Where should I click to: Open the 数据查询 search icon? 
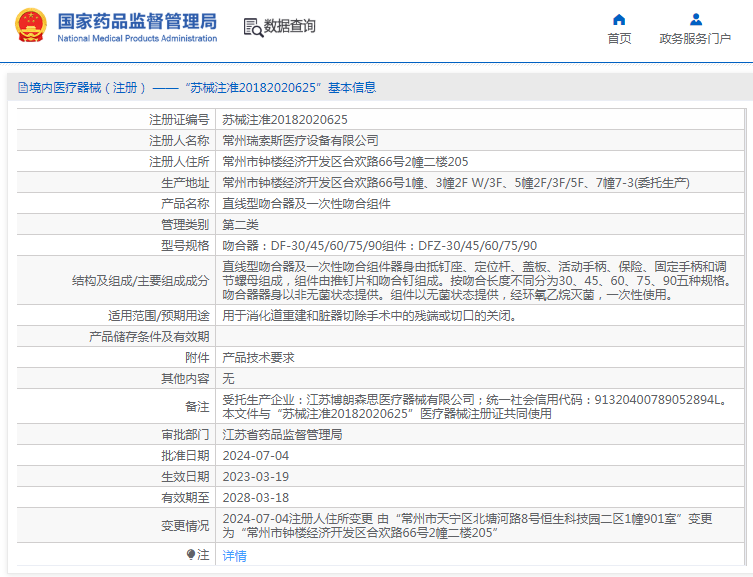coord(253,27)
